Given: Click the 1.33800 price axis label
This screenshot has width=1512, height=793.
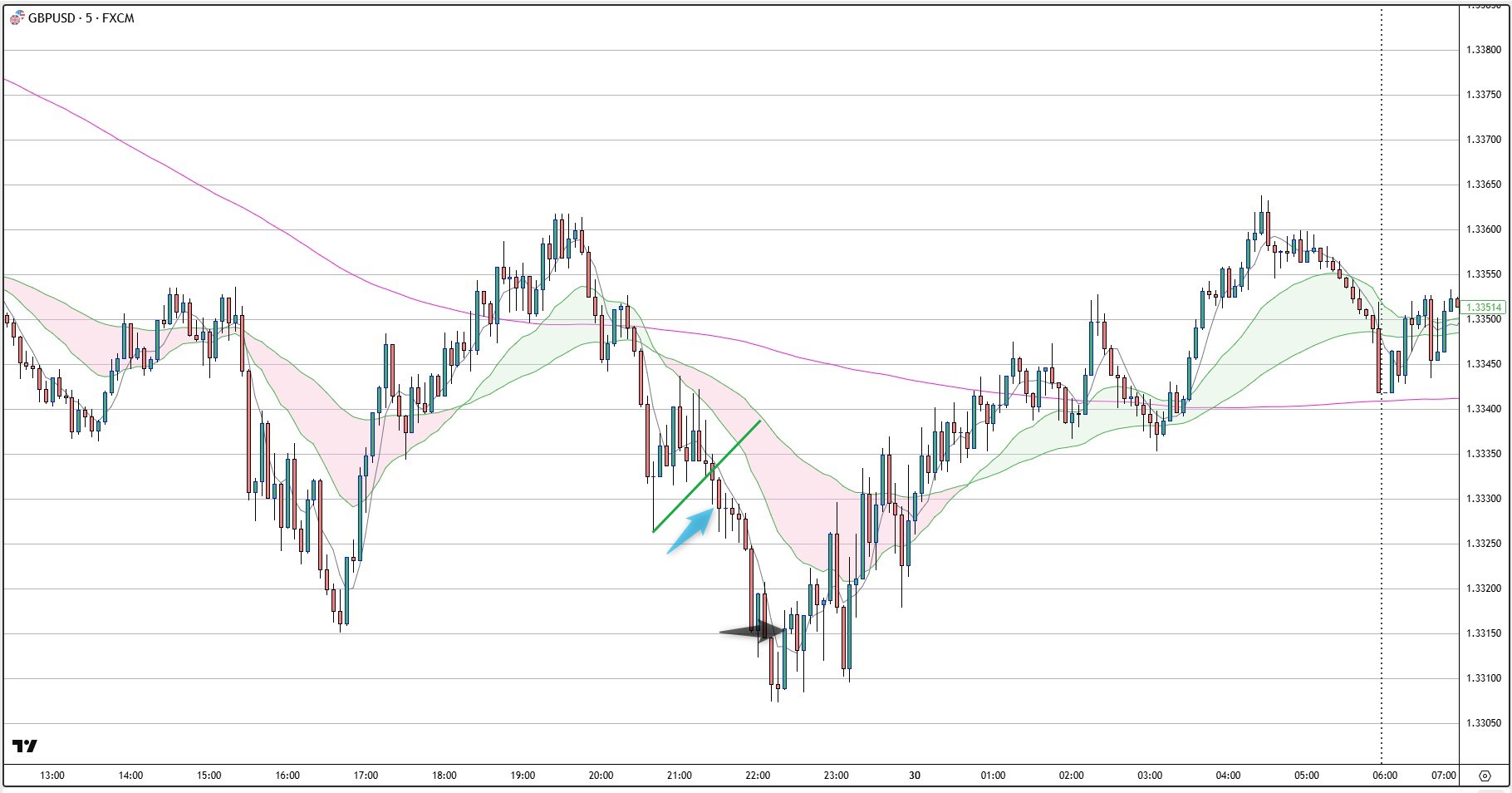Looking at the screenshot, I should (x=1483, y=50).
